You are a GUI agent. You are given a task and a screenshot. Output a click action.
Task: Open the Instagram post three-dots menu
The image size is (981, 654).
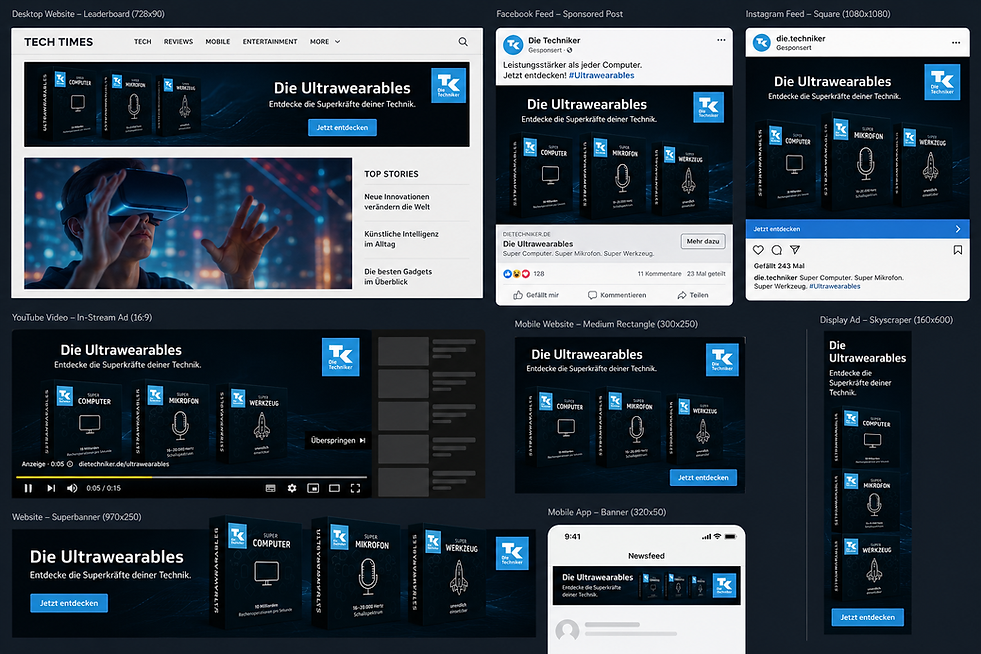click(x=956, y=43)
